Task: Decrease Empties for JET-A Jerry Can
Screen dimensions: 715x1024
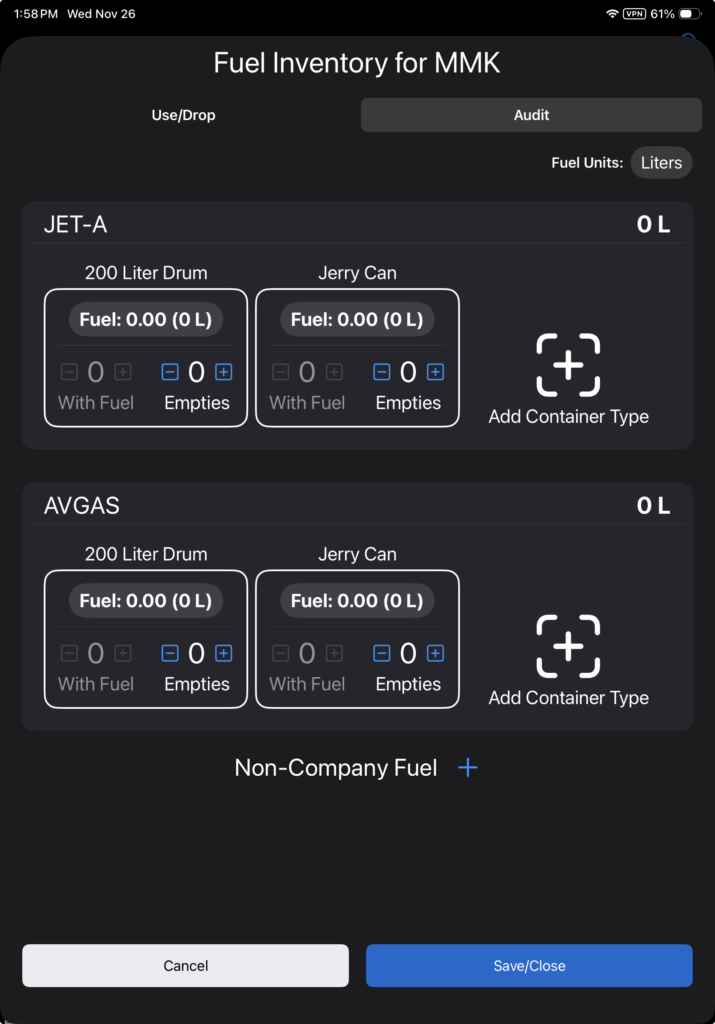Action: (x=381, y=372)
